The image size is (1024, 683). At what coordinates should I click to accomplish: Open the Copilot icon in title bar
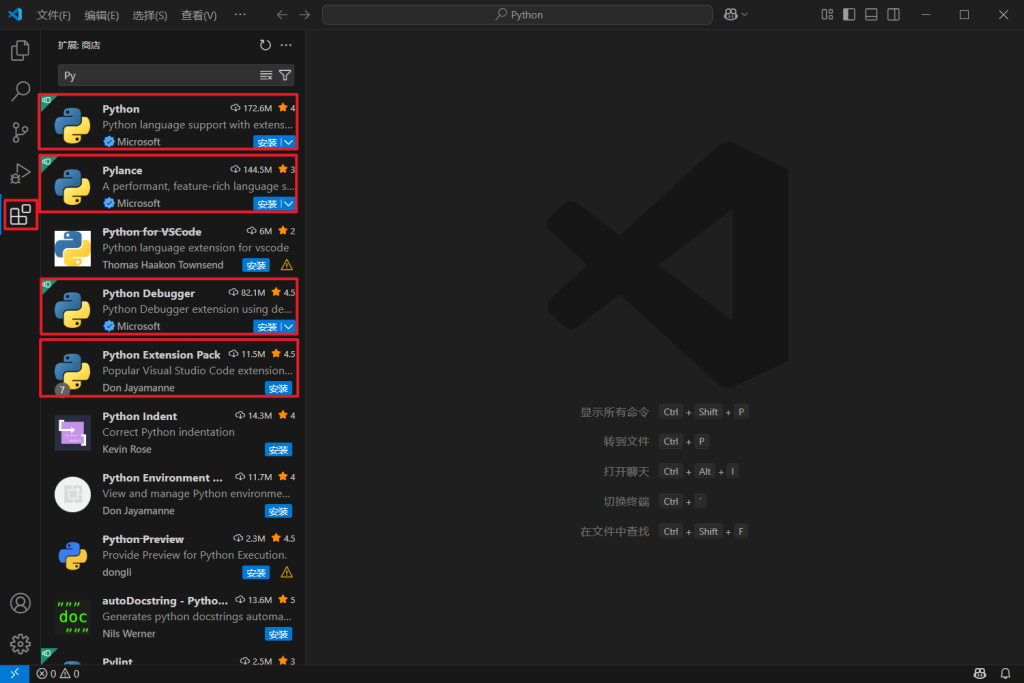coord(731,14)
